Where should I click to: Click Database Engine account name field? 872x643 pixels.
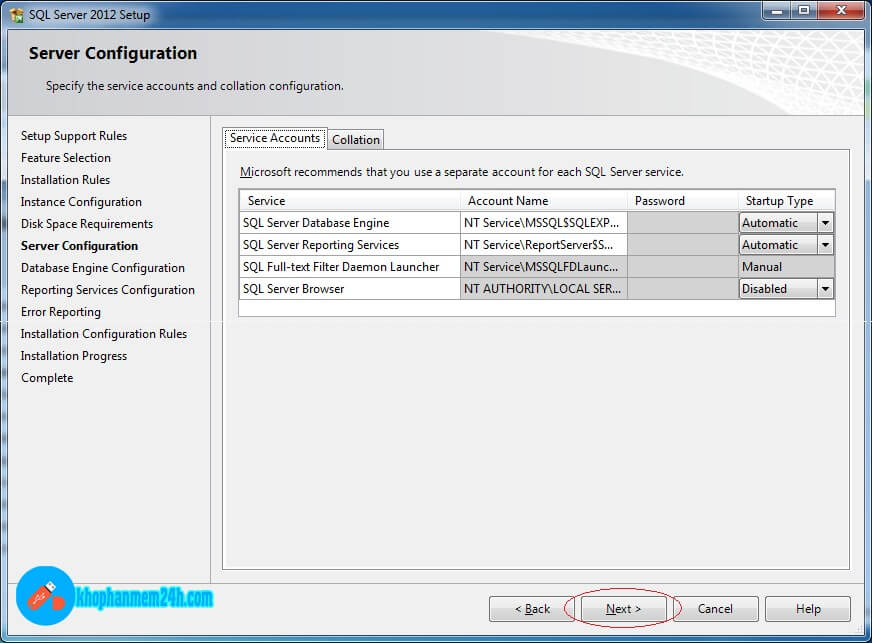click(x=543, y=223)
